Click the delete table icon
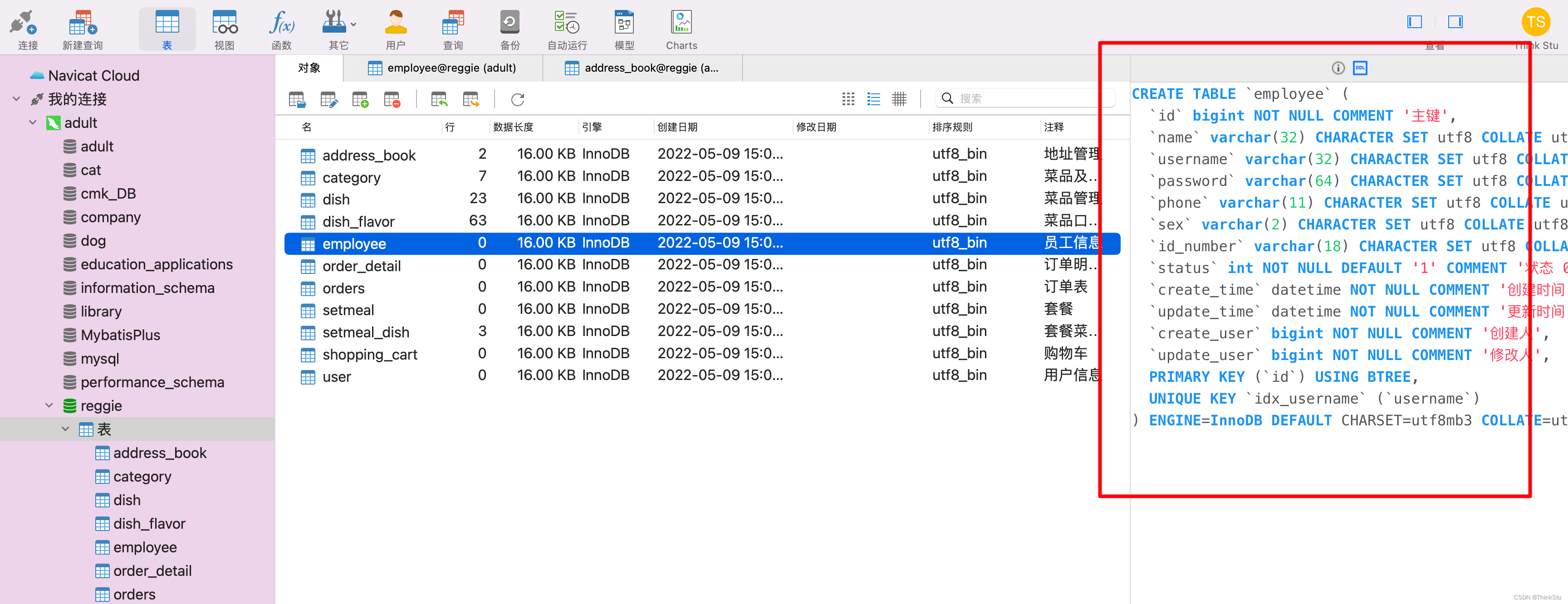The image size is (1568, 604). 392,99
